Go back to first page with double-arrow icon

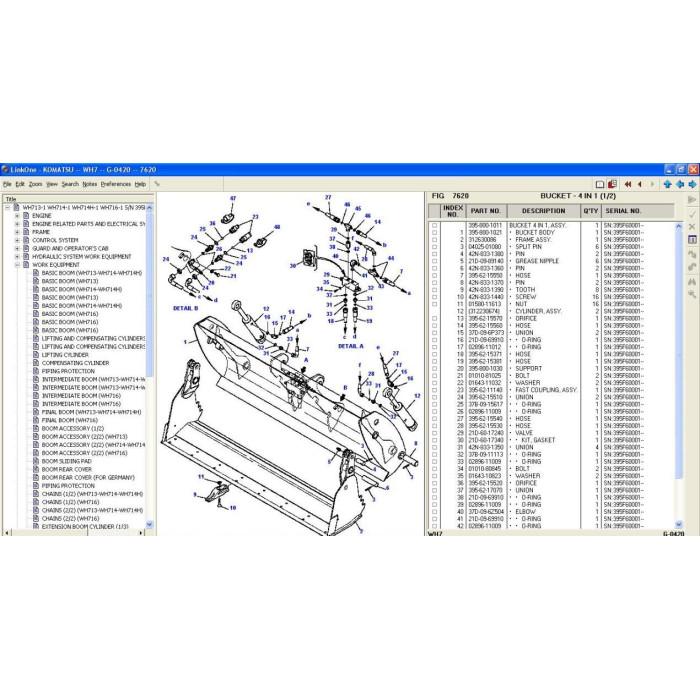628,184
